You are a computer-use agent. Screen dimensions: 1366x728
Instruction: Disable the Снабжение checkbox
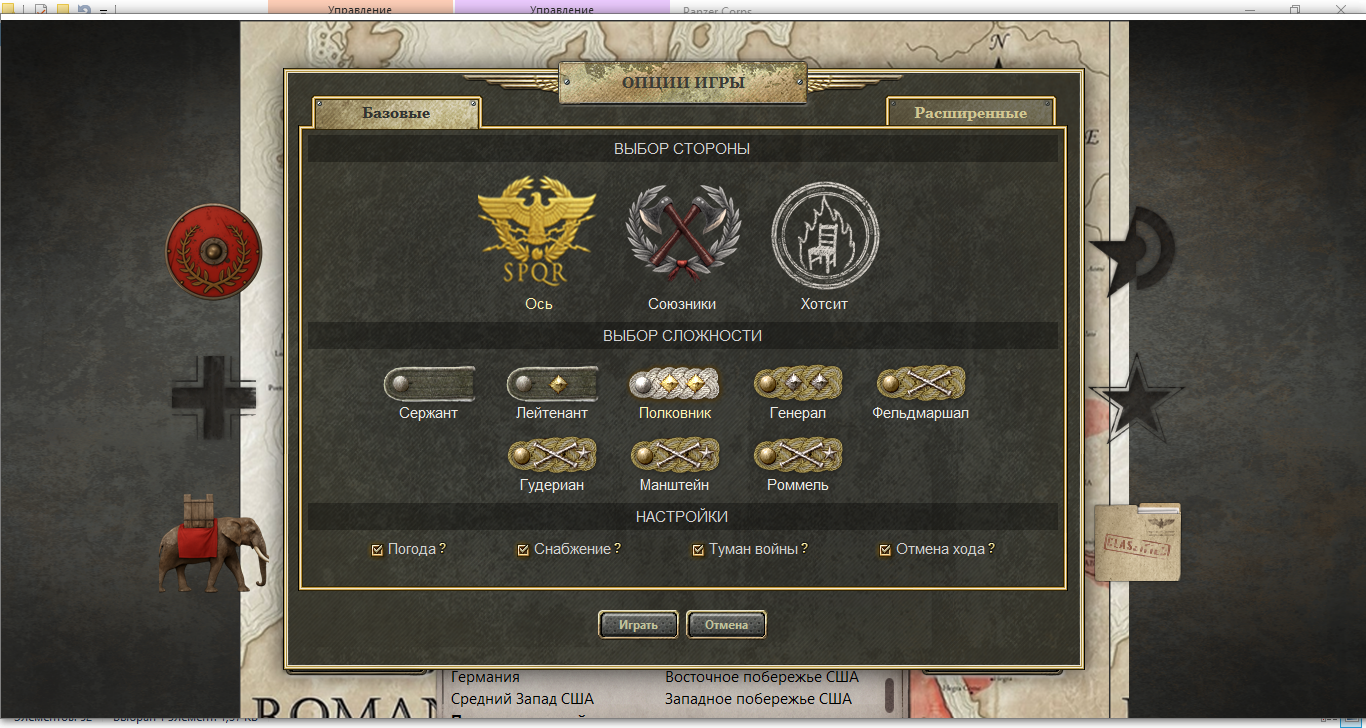[x=523, y=550]
